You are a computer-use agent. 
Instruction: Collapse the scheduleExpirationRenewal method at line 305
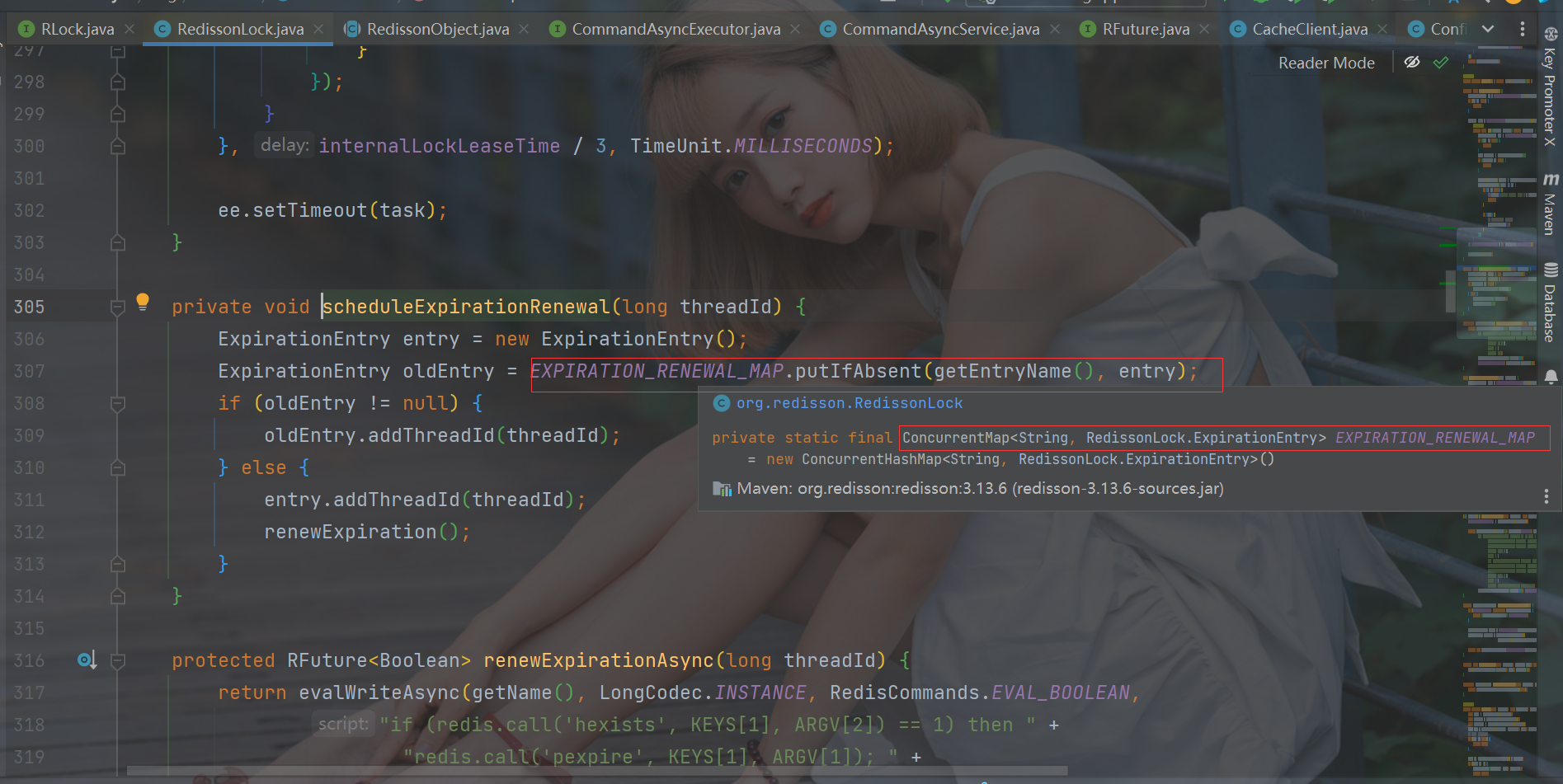[118, 307]
